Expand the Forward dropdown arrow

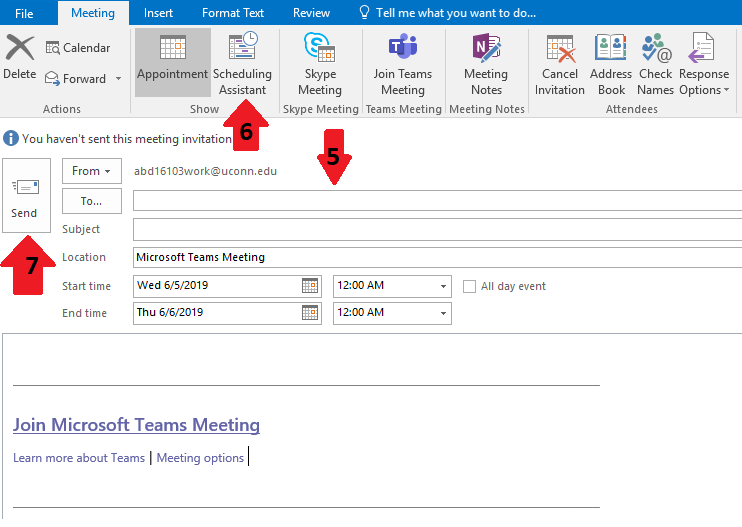118,79
